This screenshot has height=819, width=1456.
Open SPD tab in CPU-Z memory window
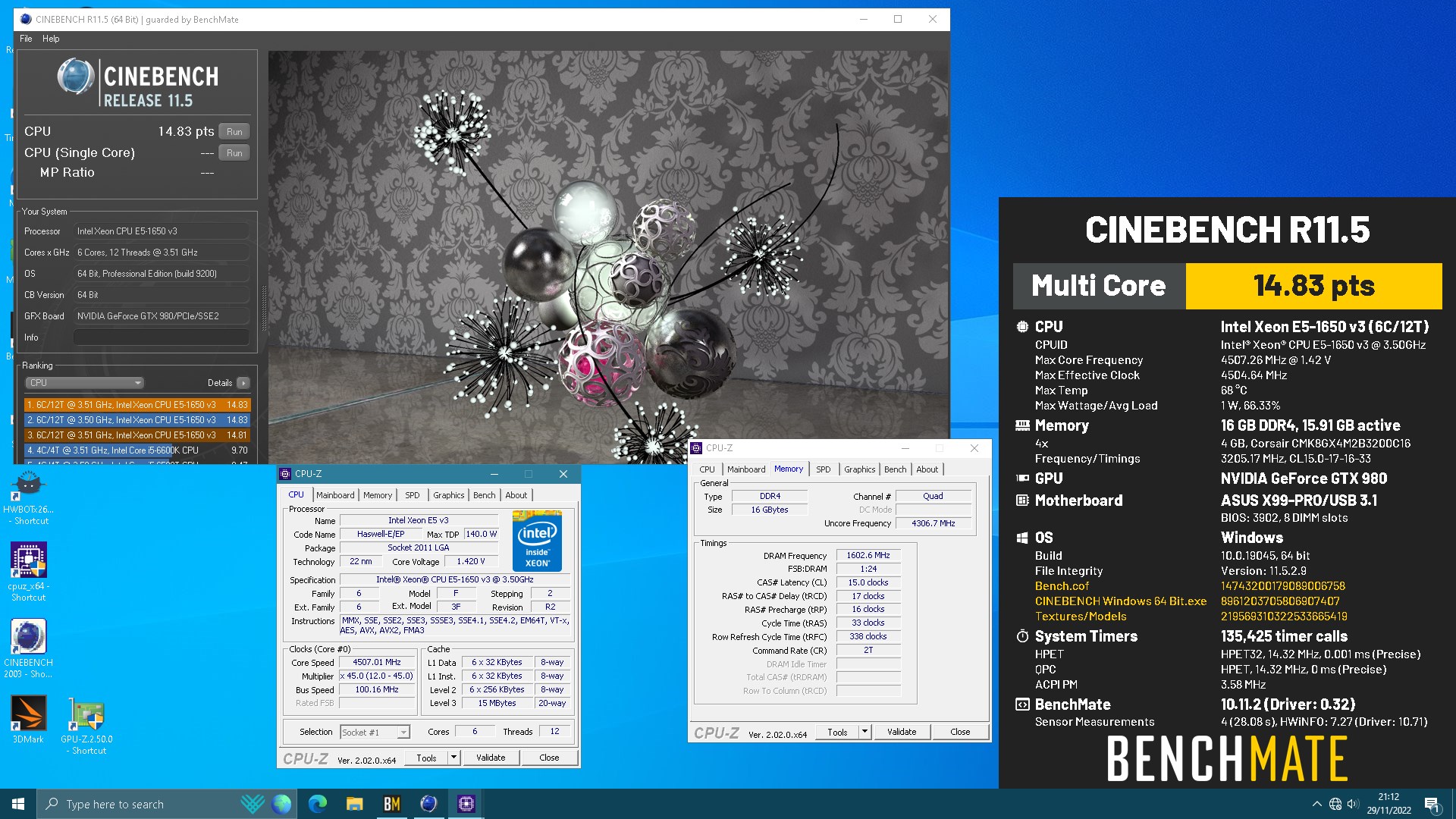click(824, 469)
